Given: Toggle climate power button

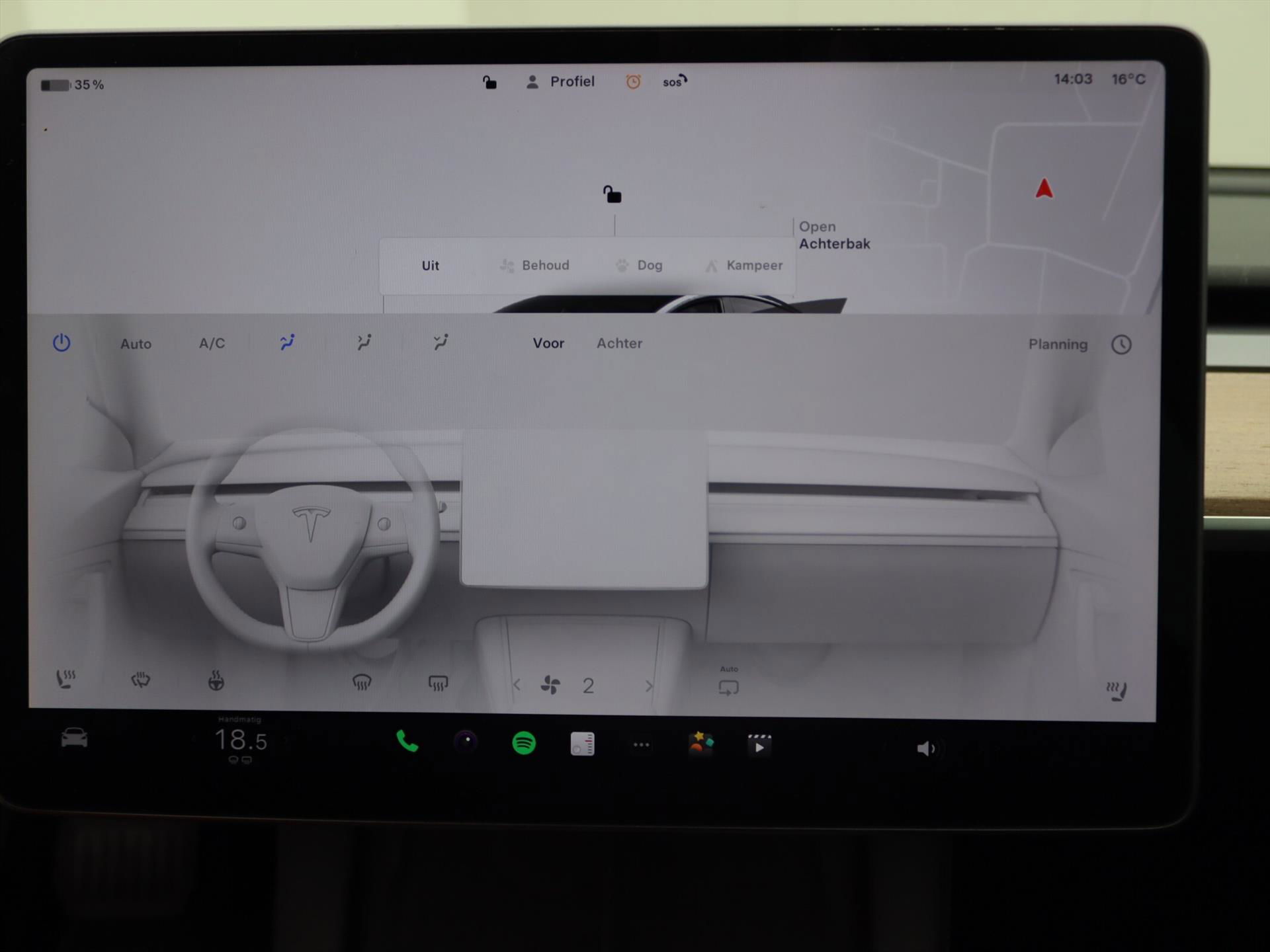Looking at the screenshot, I should (x=62, y=342).
